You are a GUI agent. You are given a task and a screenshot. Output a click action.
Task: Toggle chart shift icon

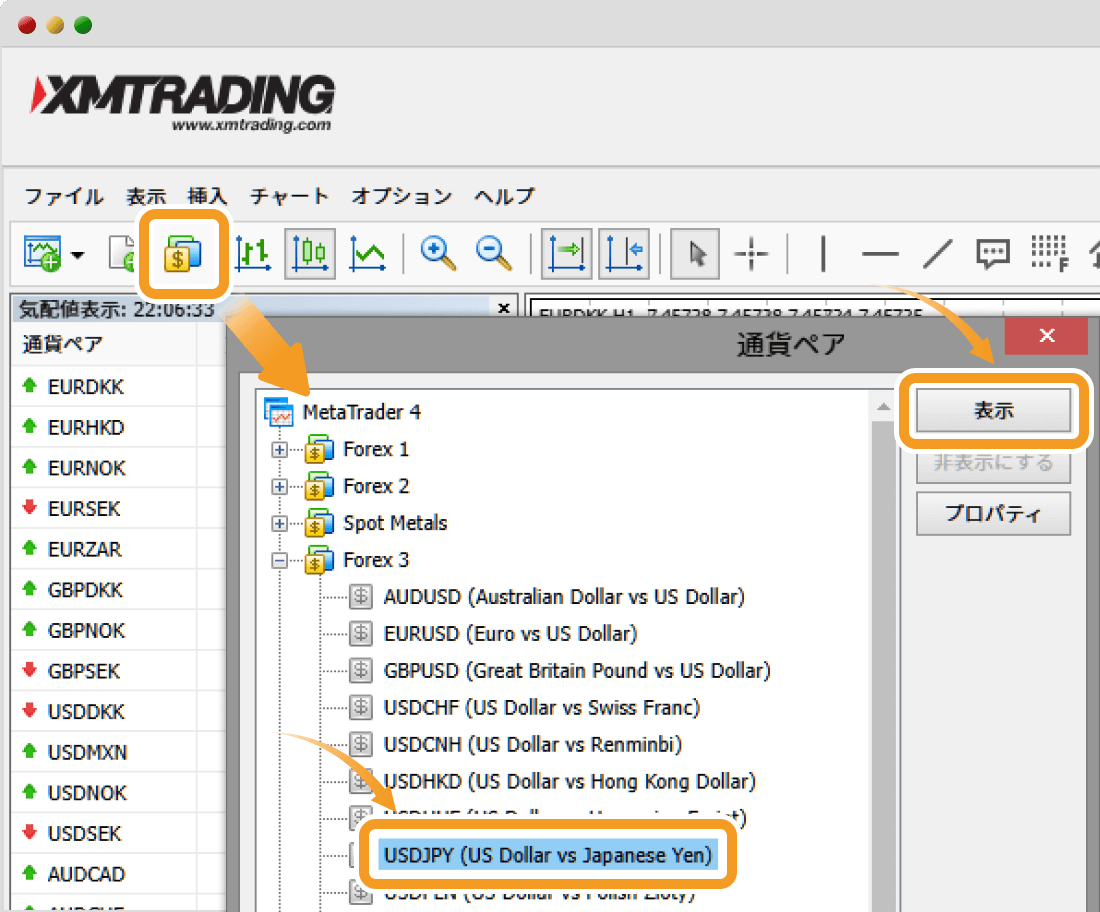tap(624, 253)
